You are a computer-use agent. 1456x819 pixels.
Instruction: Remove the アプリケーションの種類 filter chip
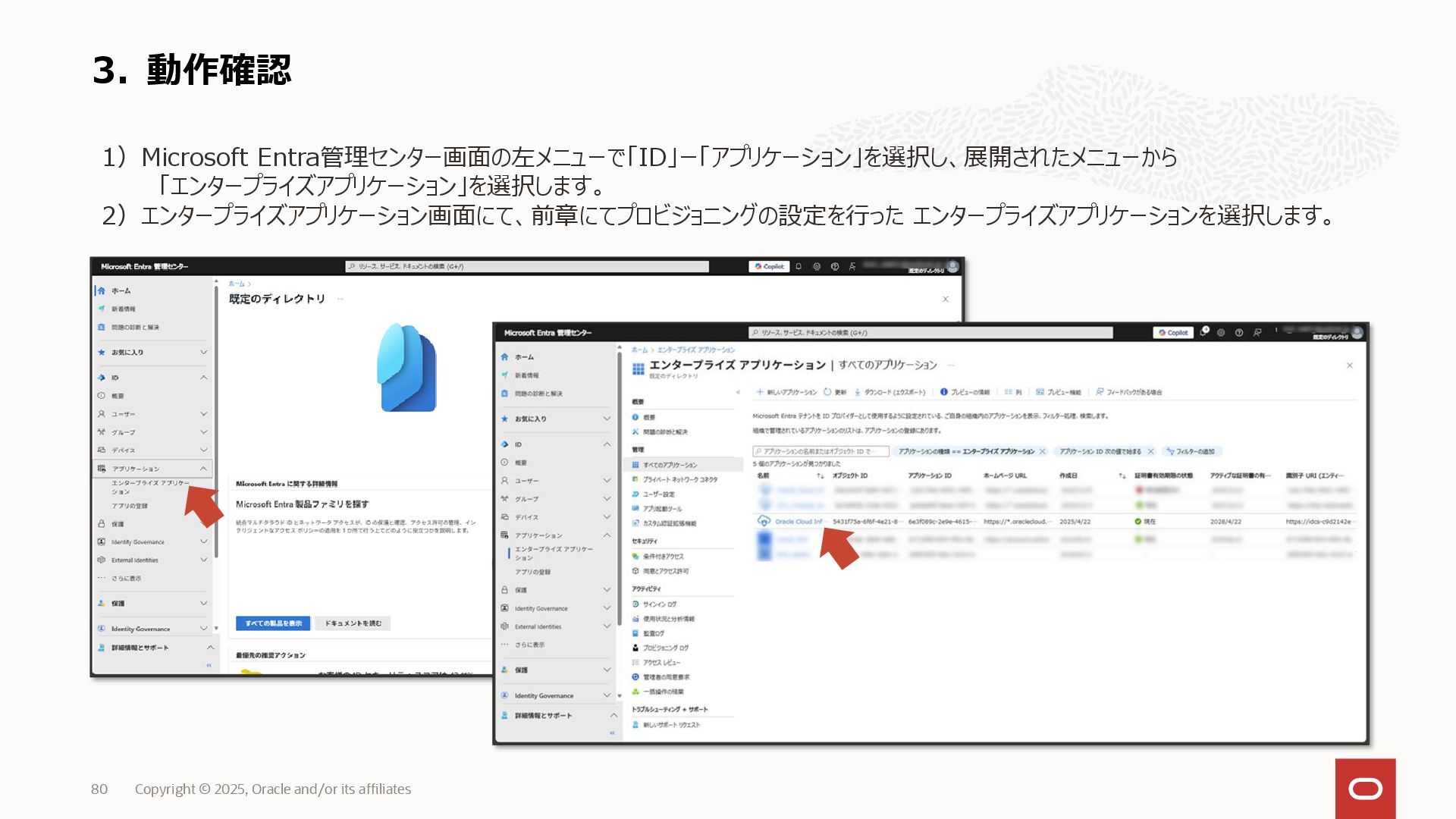click(1043, 451)
